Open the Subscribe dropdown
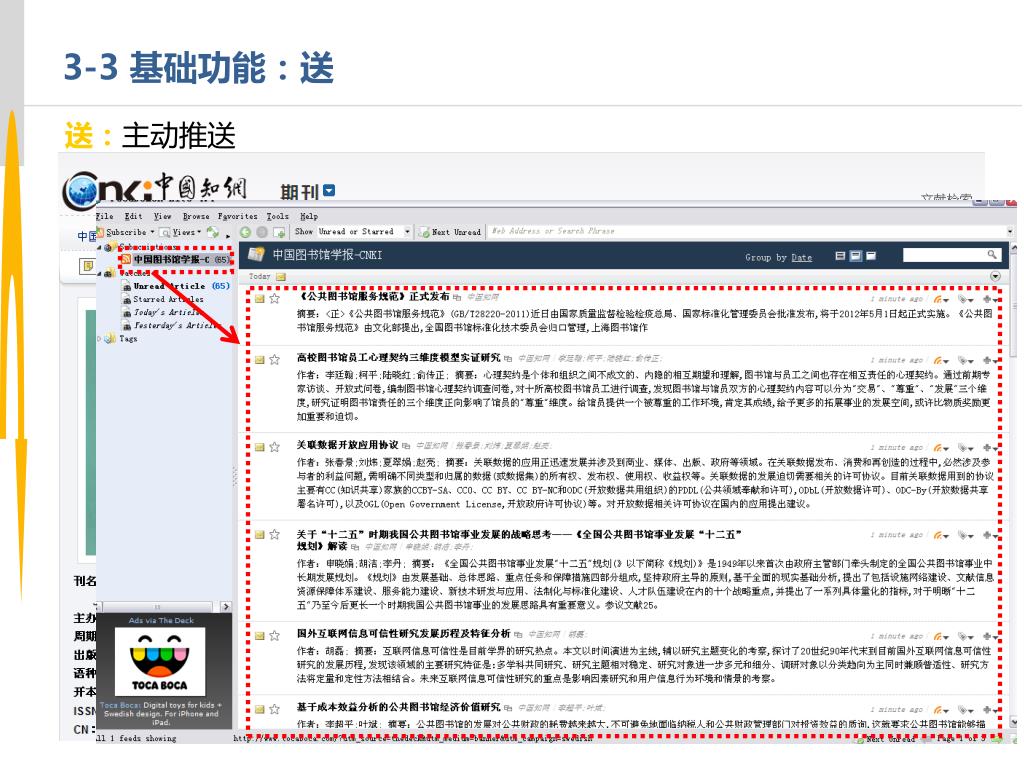Screen dimensions: 1024x768 click(126, 232)
